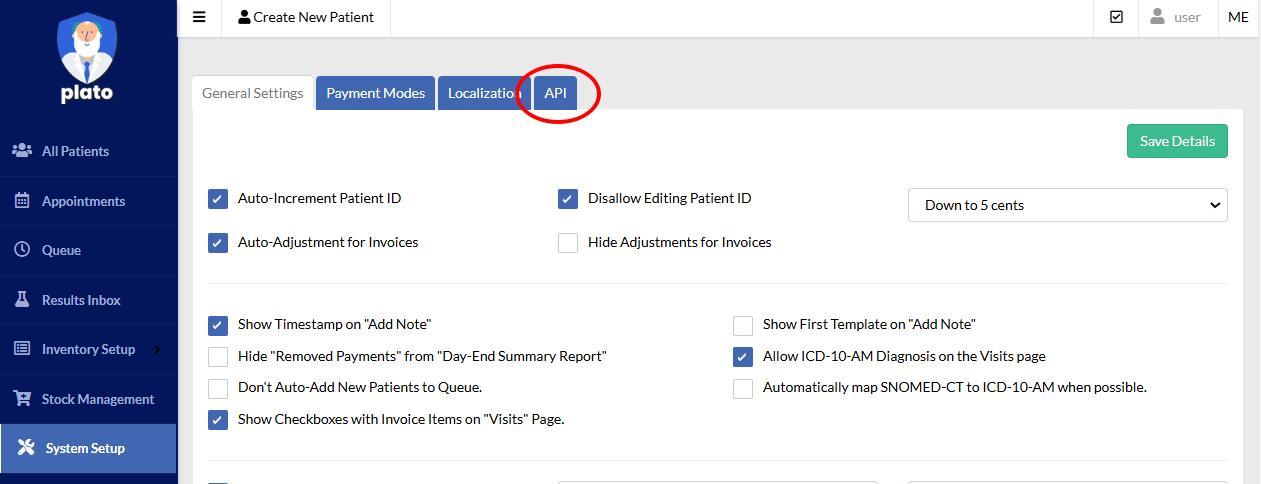Image resolution: width=1261 pixels, height=484 pixels.
Task: Toggle the hamburger sidebar menu icon
Action: (199, 17)
